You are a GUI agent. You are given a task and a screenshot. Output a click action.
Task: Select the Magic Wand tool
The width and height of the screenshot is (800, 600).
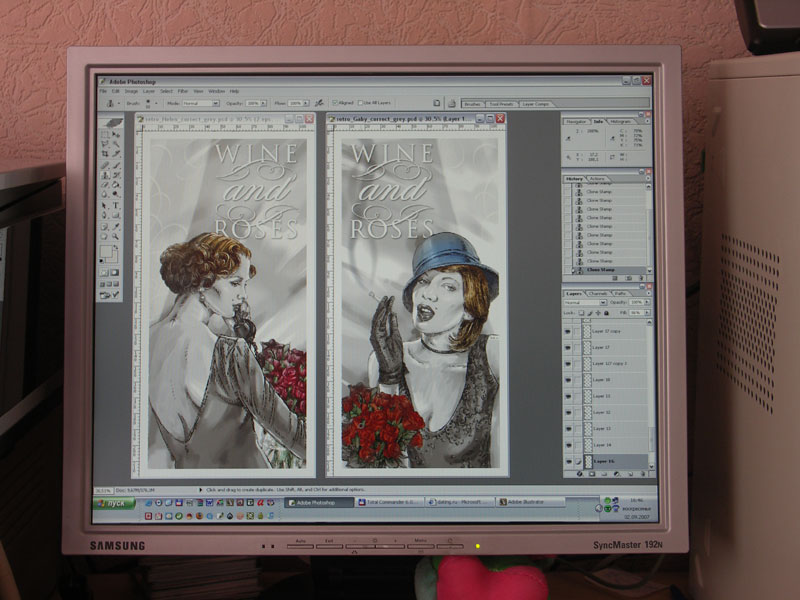pyautogui.click(x=116, y=144)
